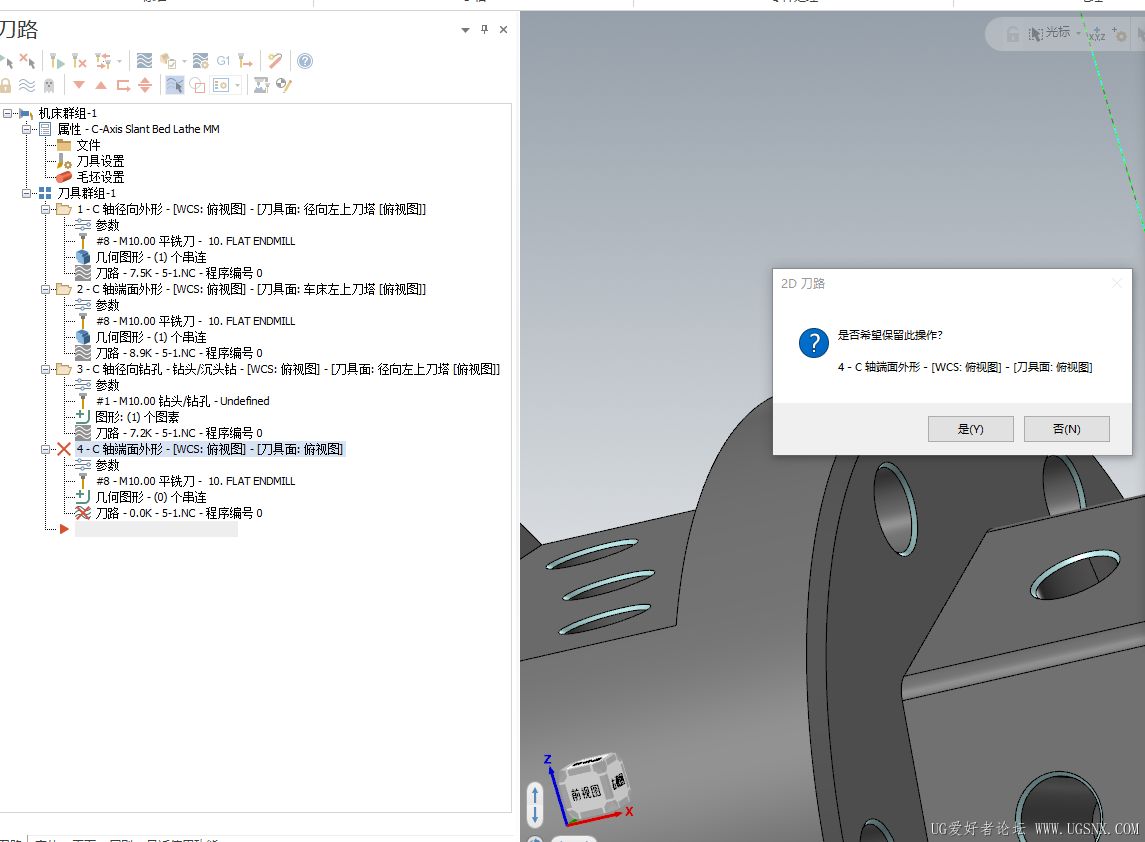Image resolution: width=1145 pixels, height=842 pixels.
Task: Collapse the 刀具群组-1 node
Action: [x=26, y=194]
